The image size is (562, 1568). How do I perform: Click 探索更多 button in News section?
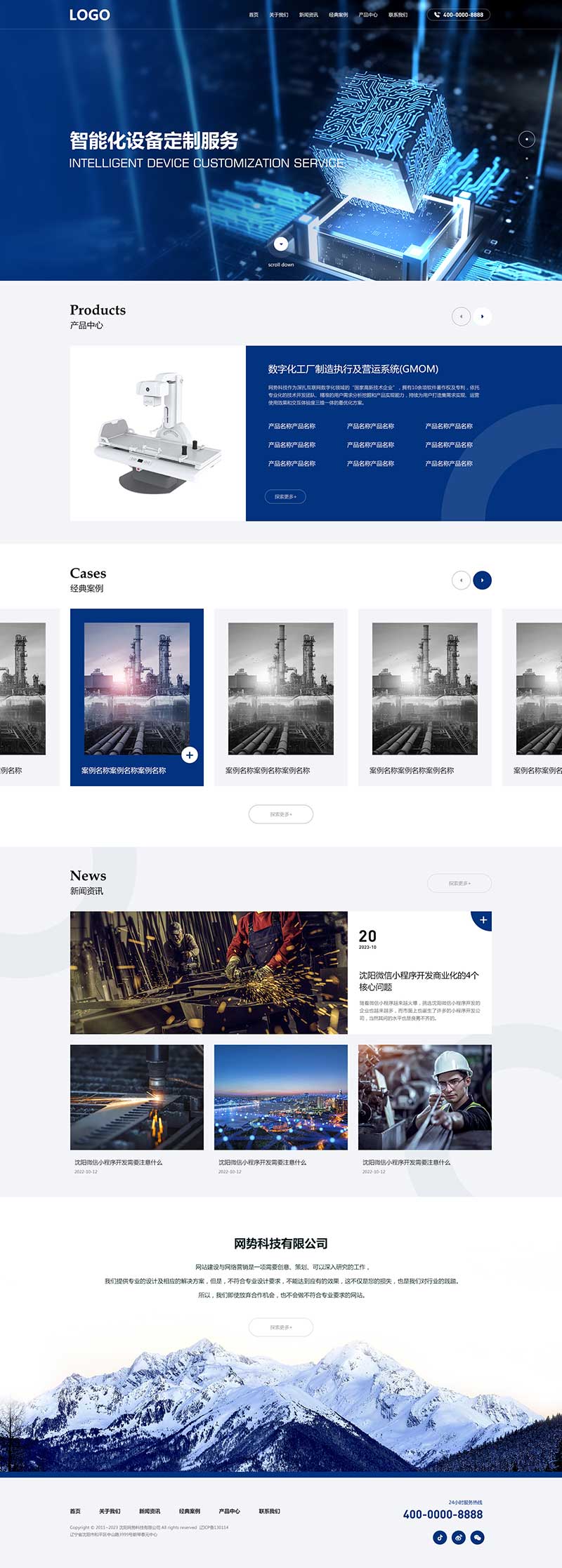(x=459, y=883)
